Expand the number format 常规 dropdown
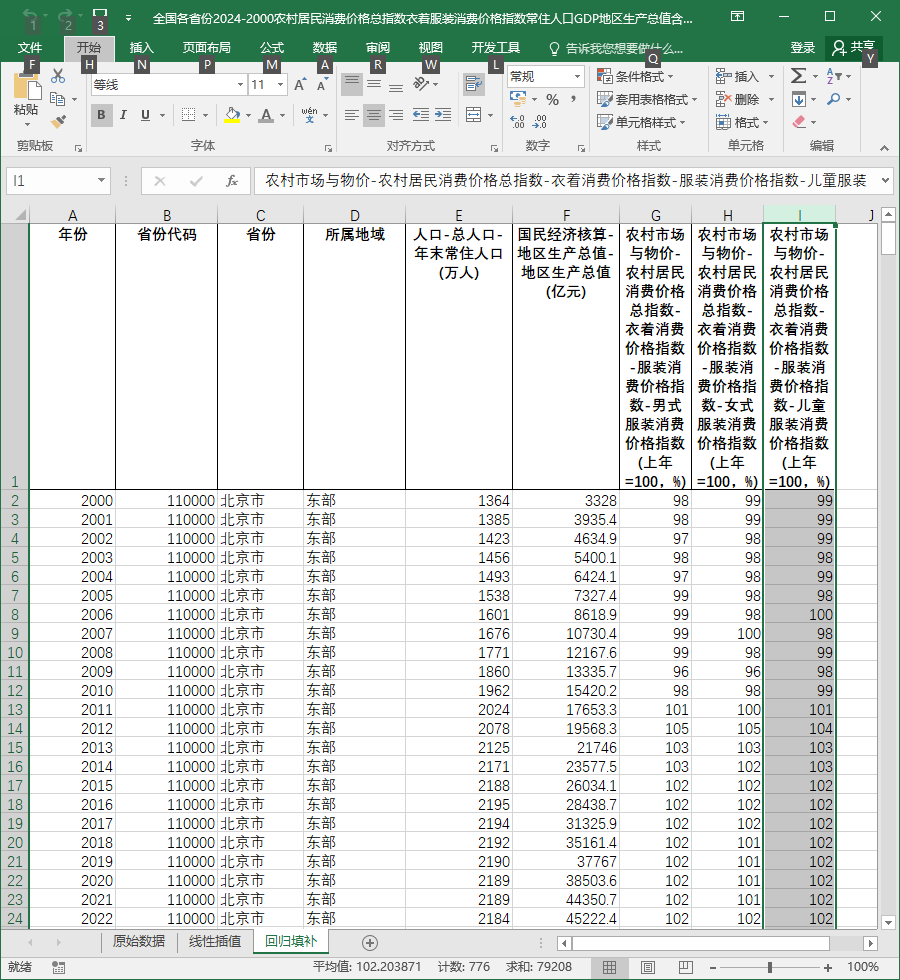 (578, 77)
